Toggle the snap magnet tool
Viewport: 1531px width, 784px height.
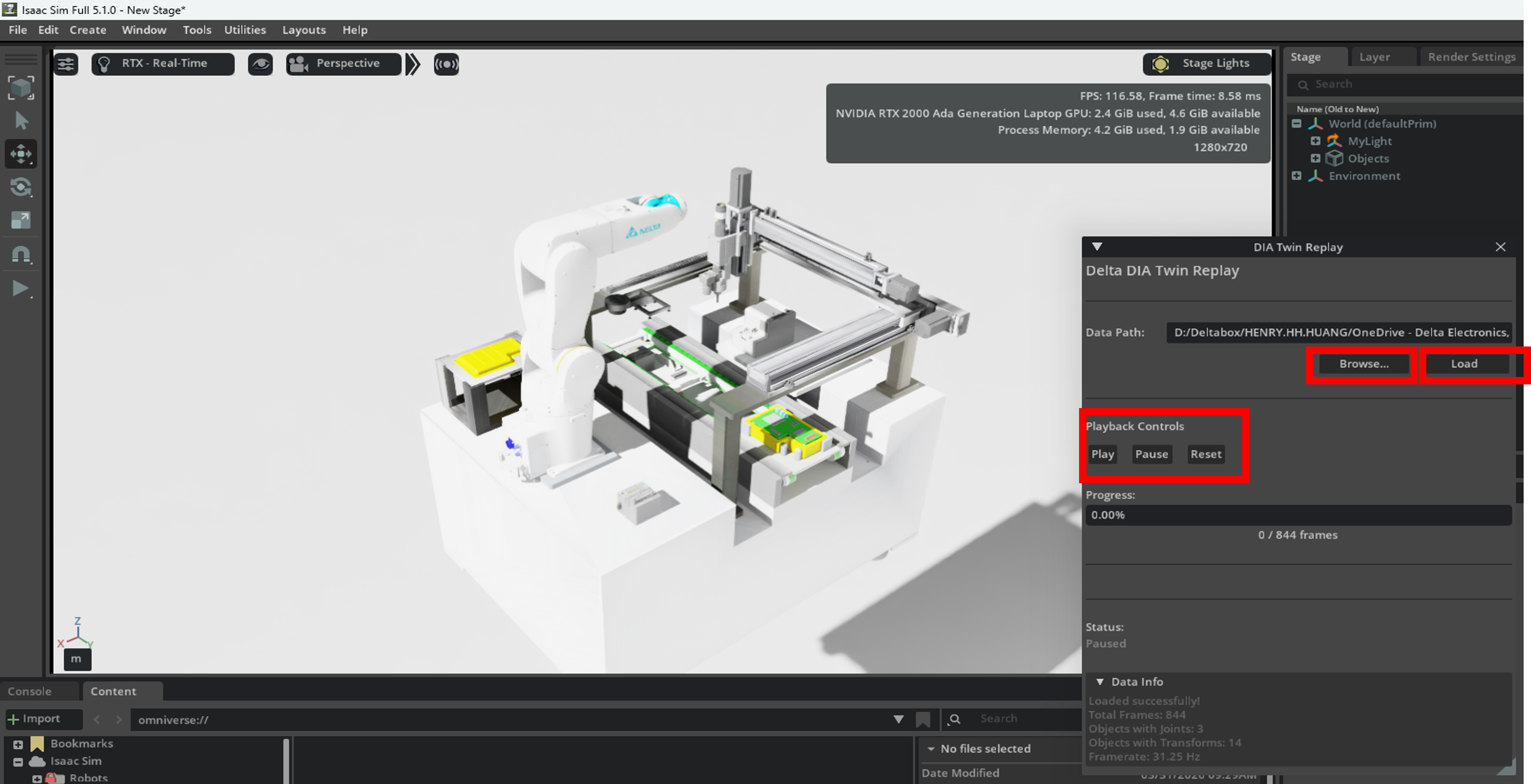click(x=21, y=254)
